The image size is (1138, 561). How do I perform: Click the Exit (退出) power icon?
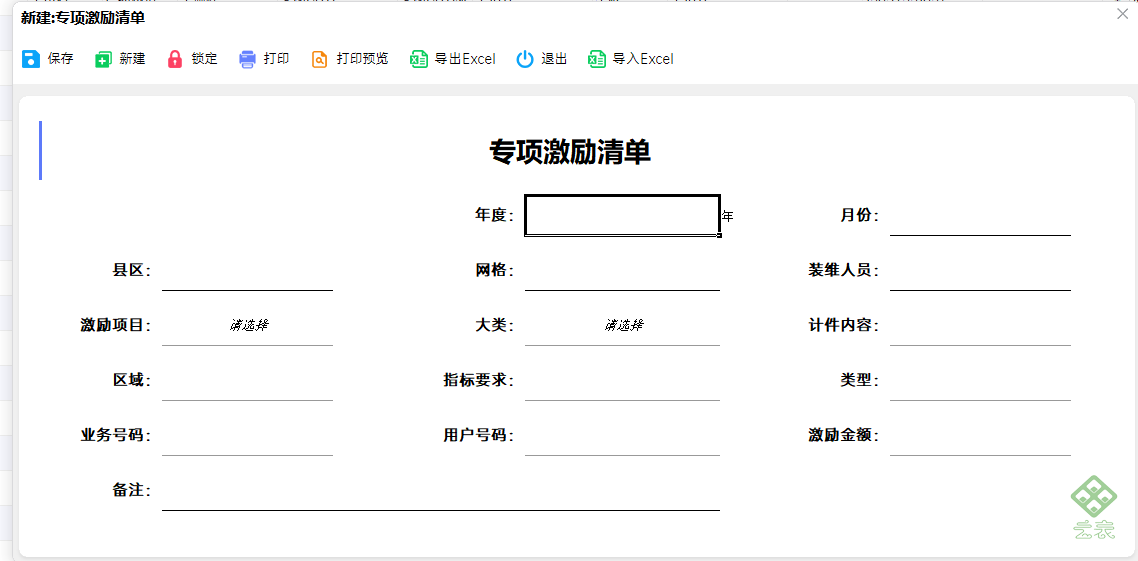point(525,59)
